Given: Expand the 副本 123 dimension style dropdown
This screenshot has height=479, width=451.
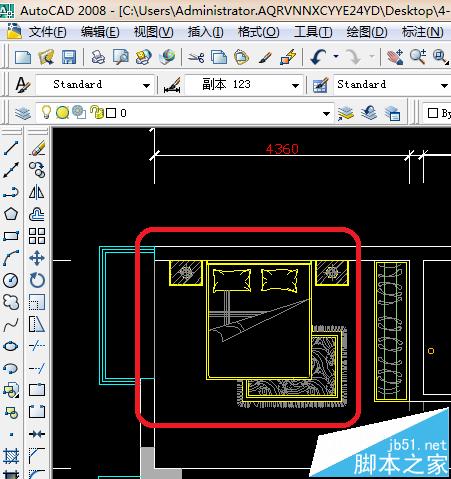Looking at the screenshot, I should point(295,85).
